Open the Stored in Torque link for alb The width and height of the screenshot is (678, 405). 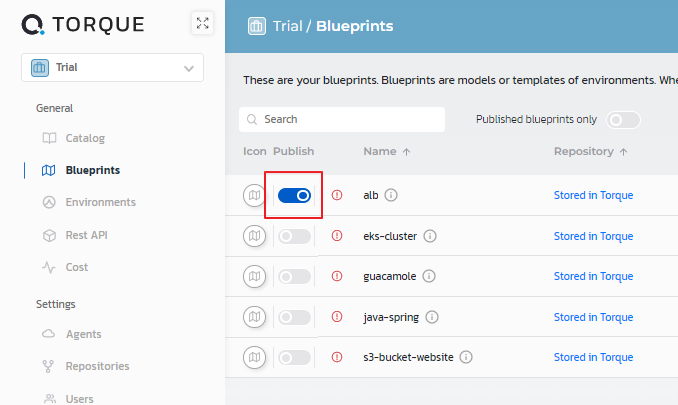pyautogui.click(x=593, y=196)
